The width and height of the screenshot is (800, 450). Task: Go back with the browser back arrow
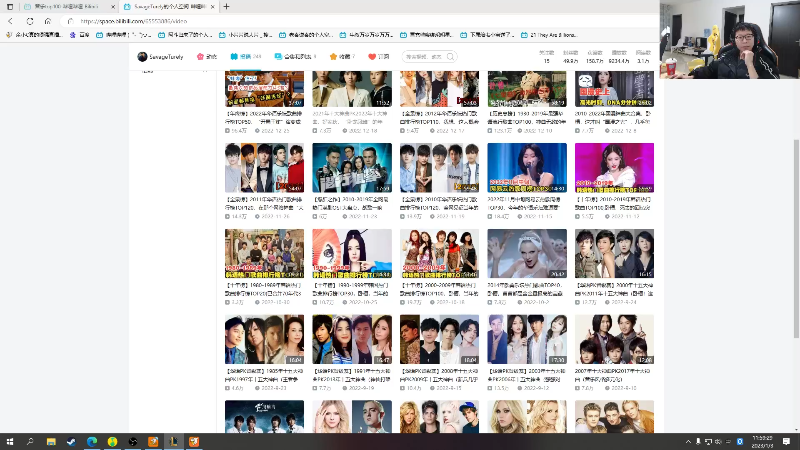[x=11, y=21]
